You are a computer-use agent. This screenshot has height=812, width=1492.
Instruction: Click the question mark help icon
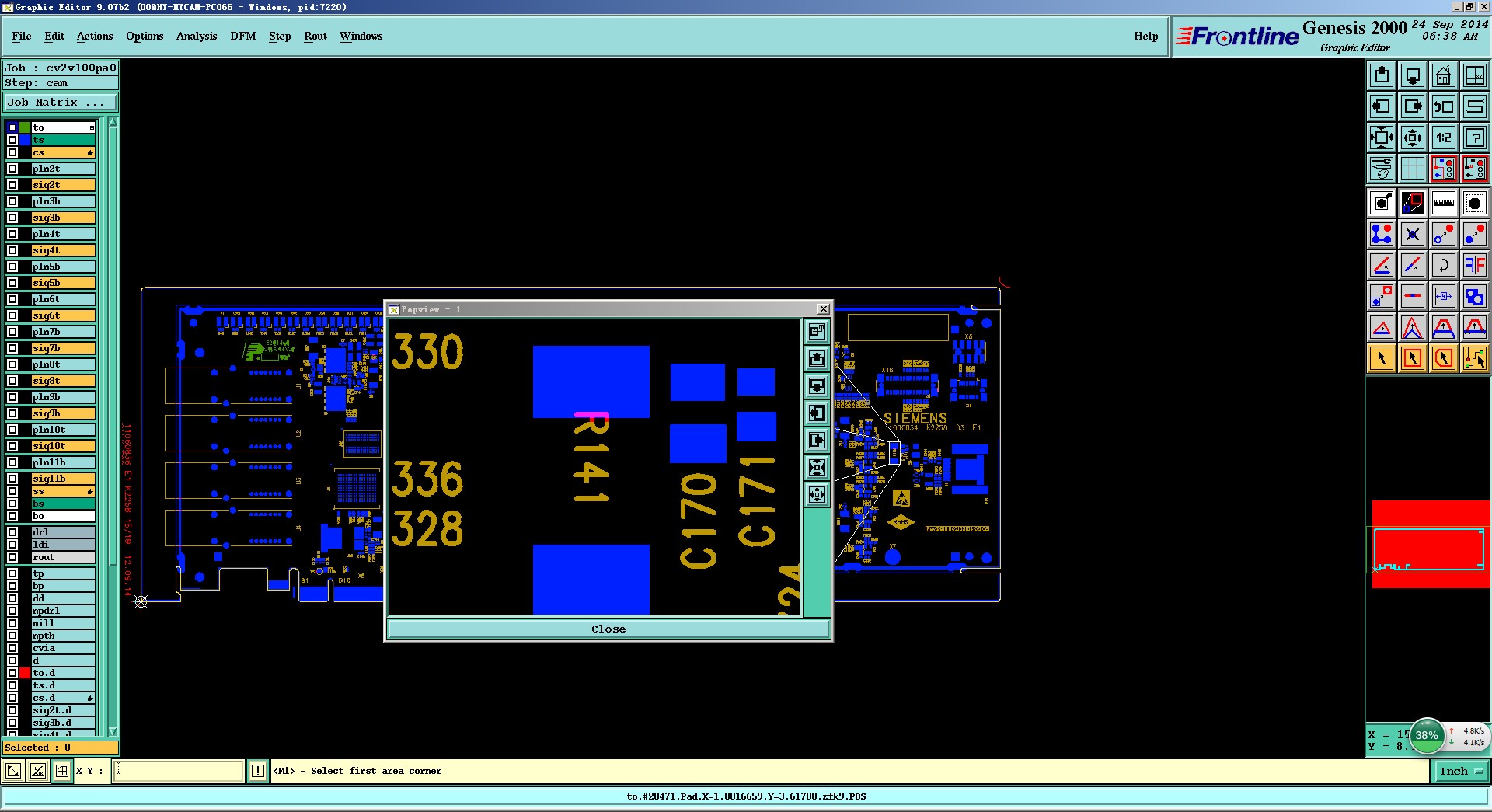(1475, 138)
